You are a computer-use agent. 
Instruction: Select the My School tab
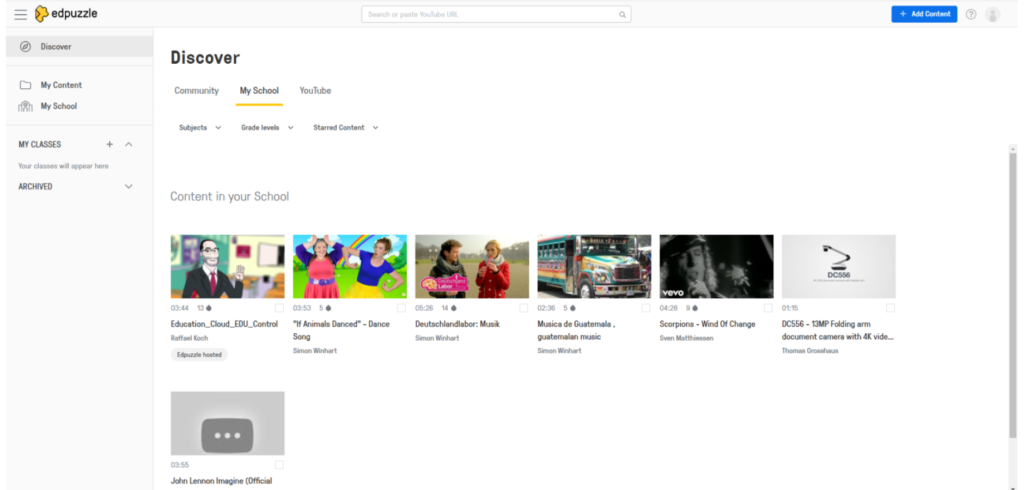tap(259, 91)
